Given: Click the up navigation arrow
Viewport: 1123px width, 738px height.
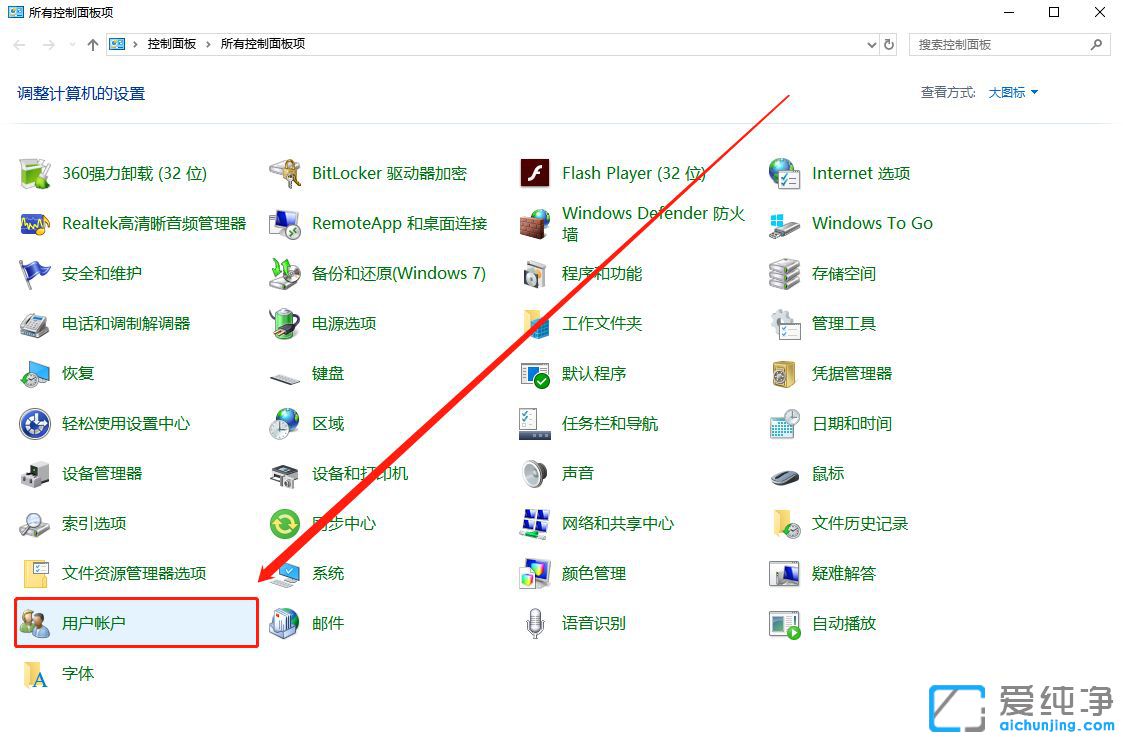Looking at the screenshot, I should (91, 44).
